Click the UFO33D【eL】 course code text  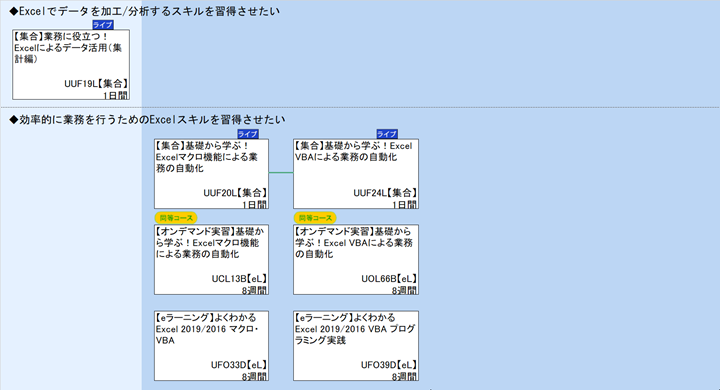[239, 365]
